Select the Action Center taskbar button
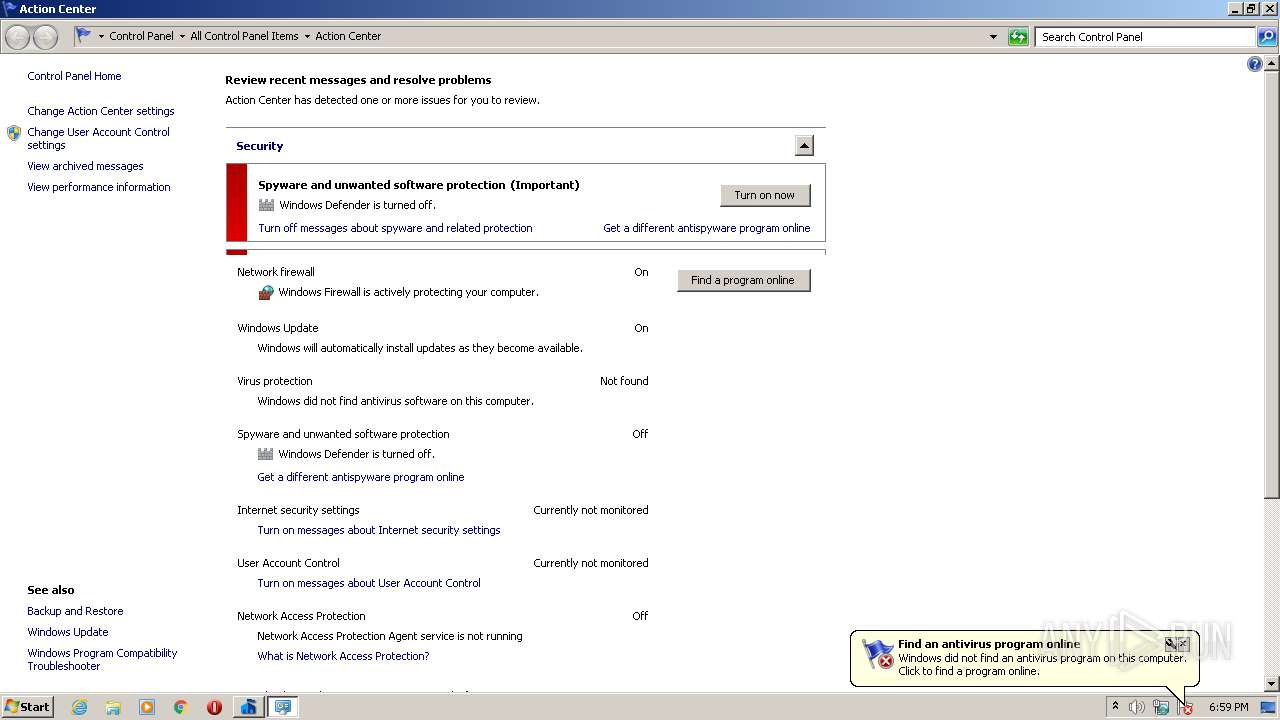 click(x=283, y=707)
